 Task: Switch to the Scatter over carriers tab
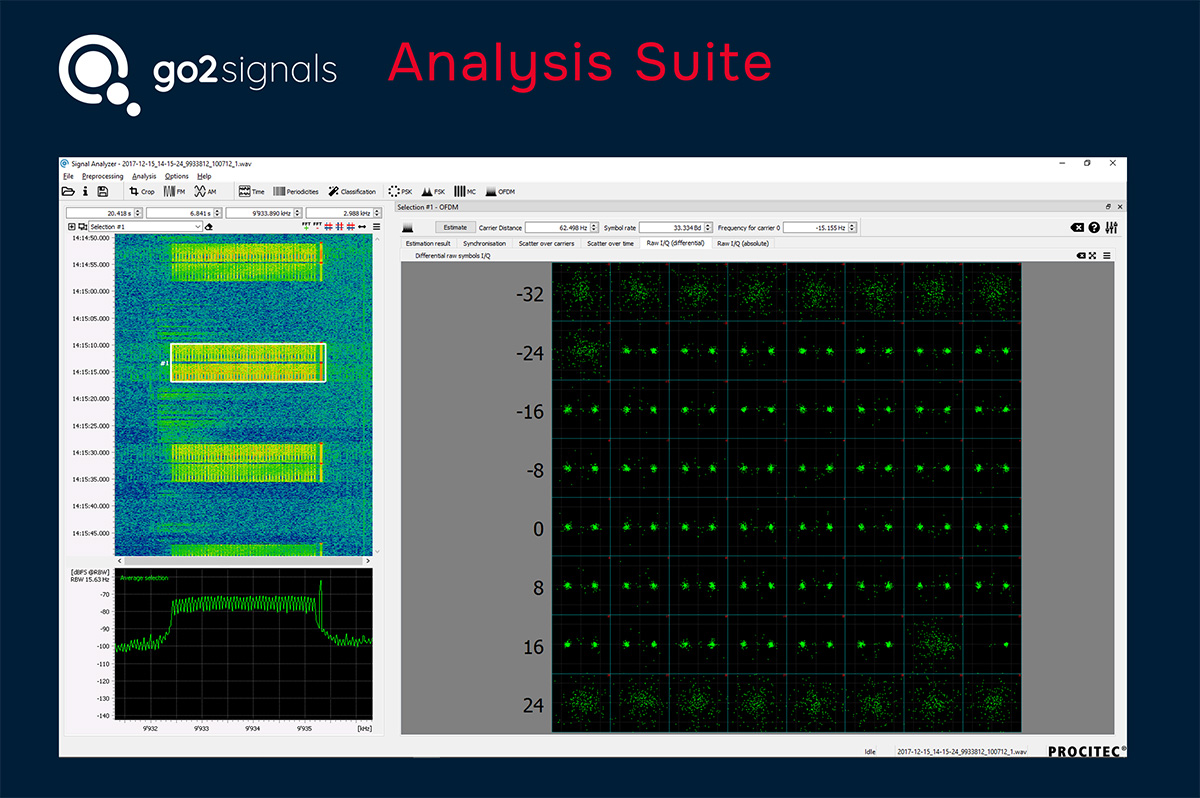click(546, 243)
